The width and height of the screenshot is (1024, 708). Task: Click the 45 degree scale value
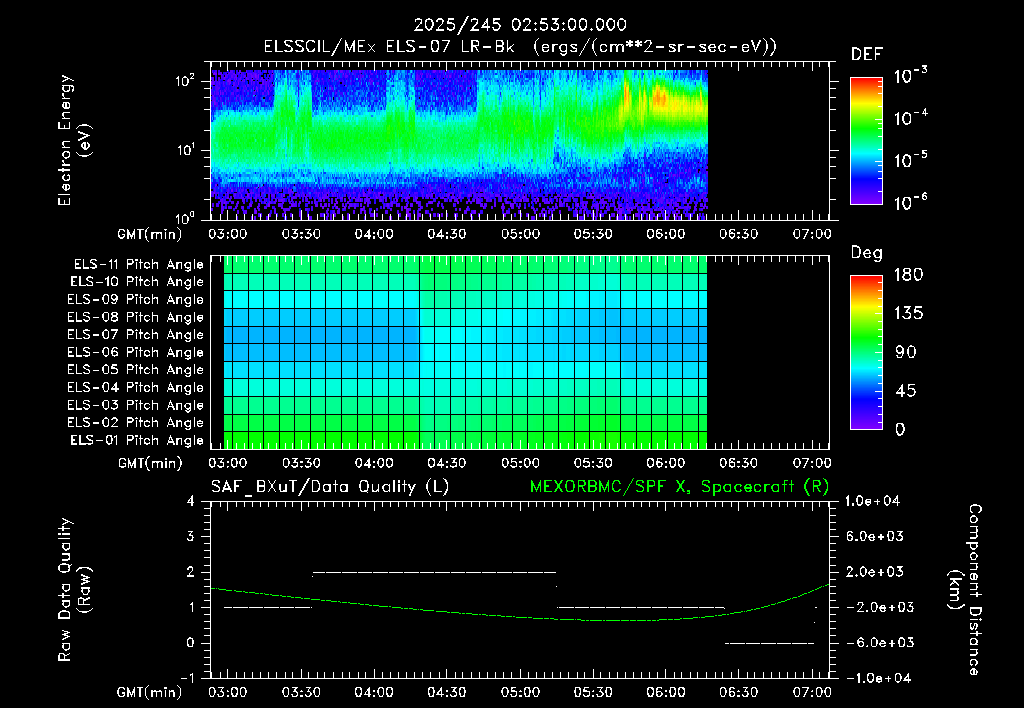tap(905, 391)
